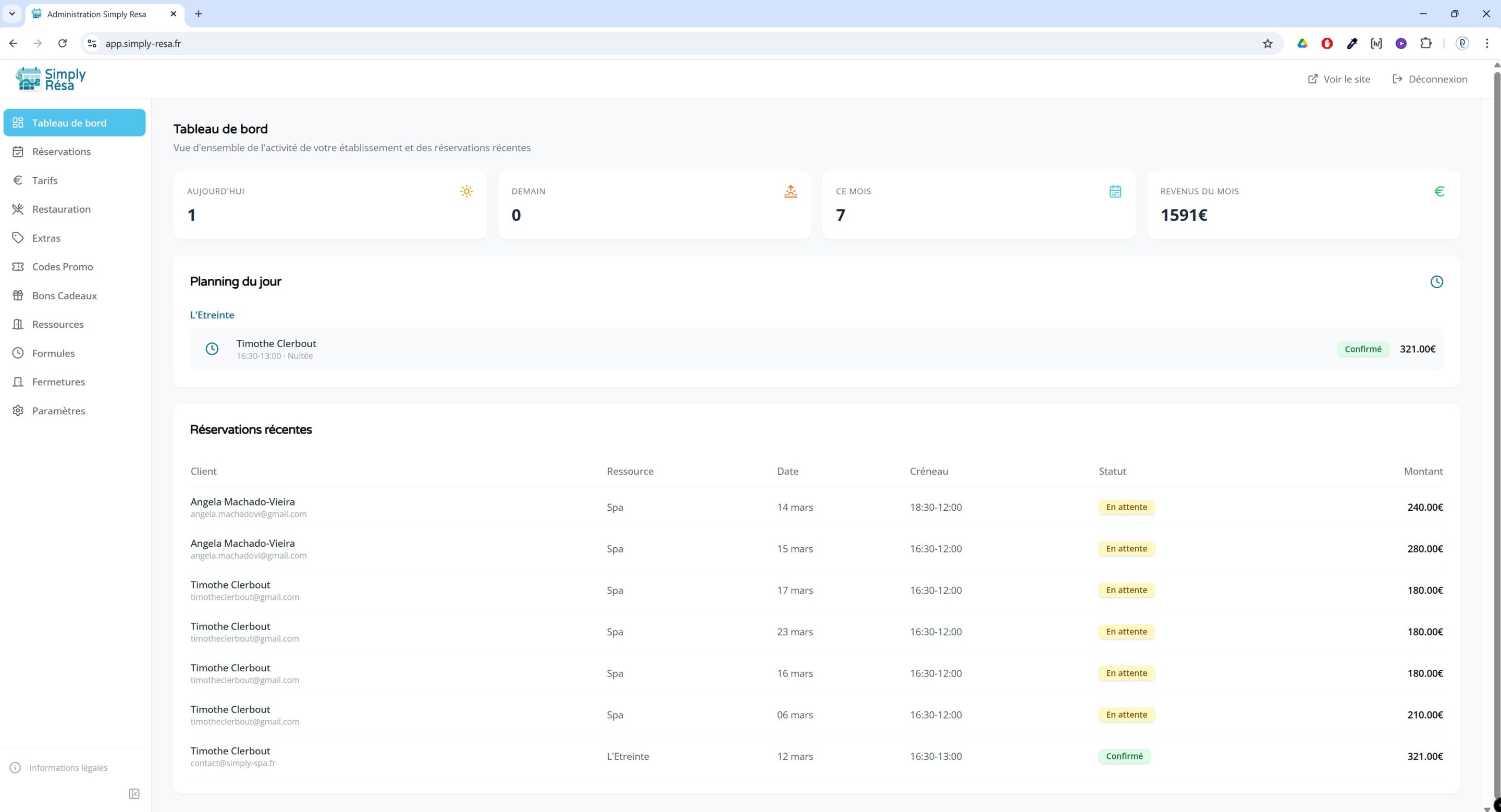Click the euro icon in Revenus du mois
1501x812 pixels.
1438,191
